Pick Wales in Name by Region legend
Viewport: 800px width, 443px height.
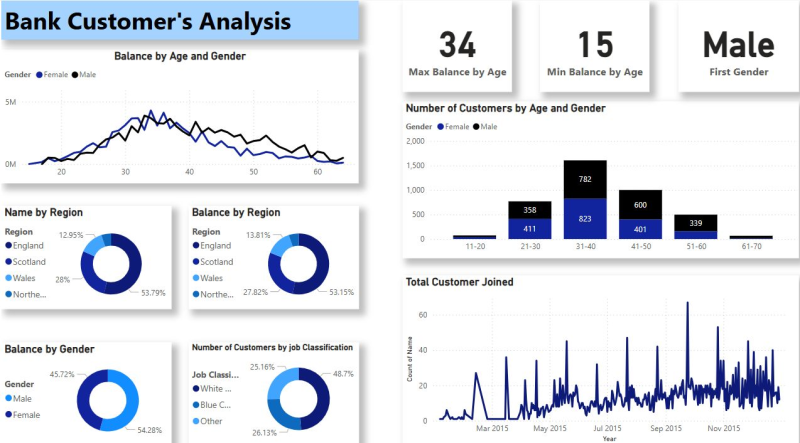click(25, 278)
